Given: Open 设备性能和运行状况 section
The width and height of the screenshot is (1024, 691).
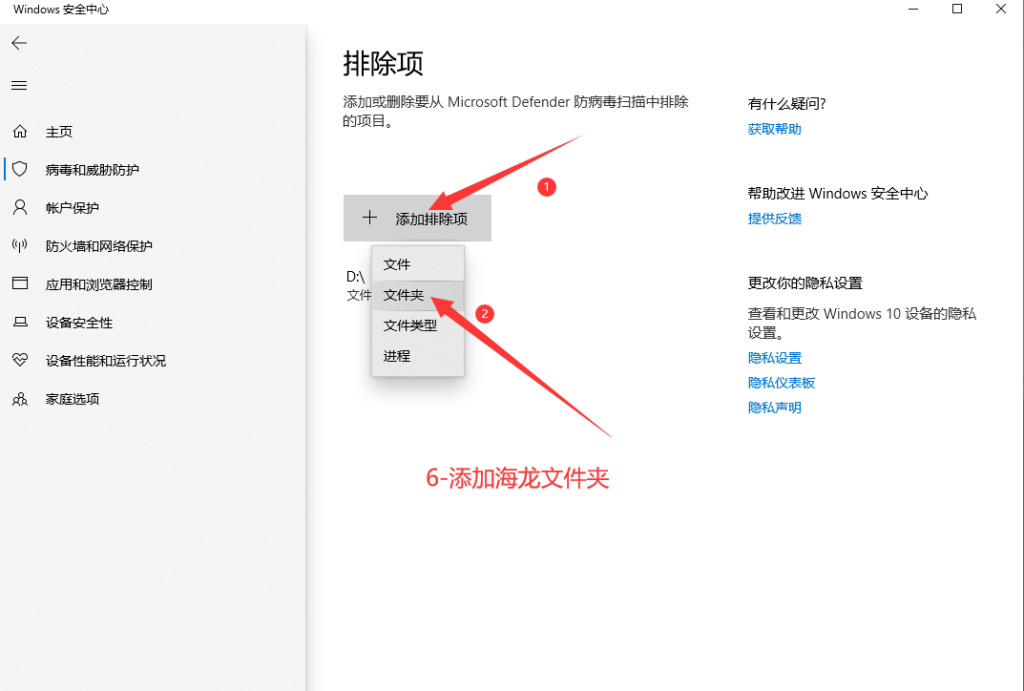Looking at the screenshot, I should coord(105,361).
